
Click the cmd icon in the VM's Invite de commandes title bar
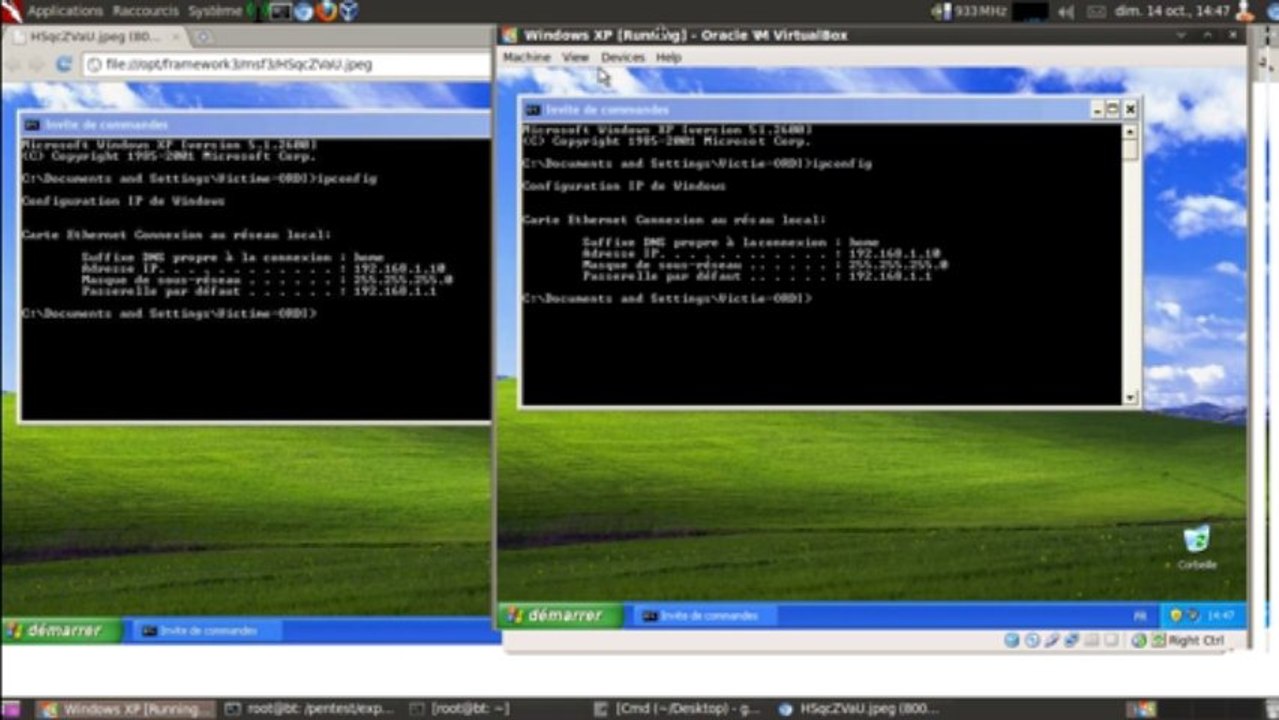533,109
